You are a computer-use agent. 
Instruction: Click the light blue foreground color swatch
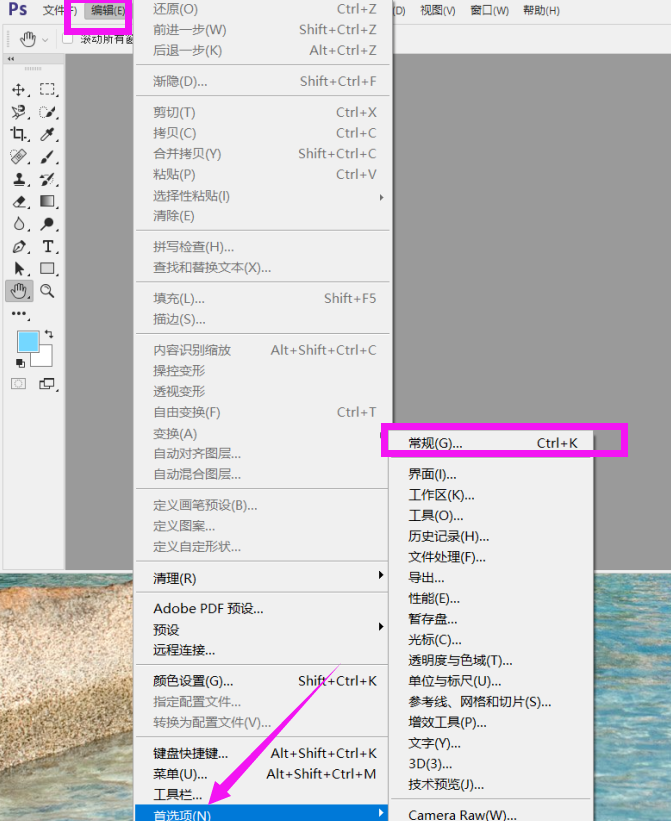pyautogui.click(x=27, y=342)
